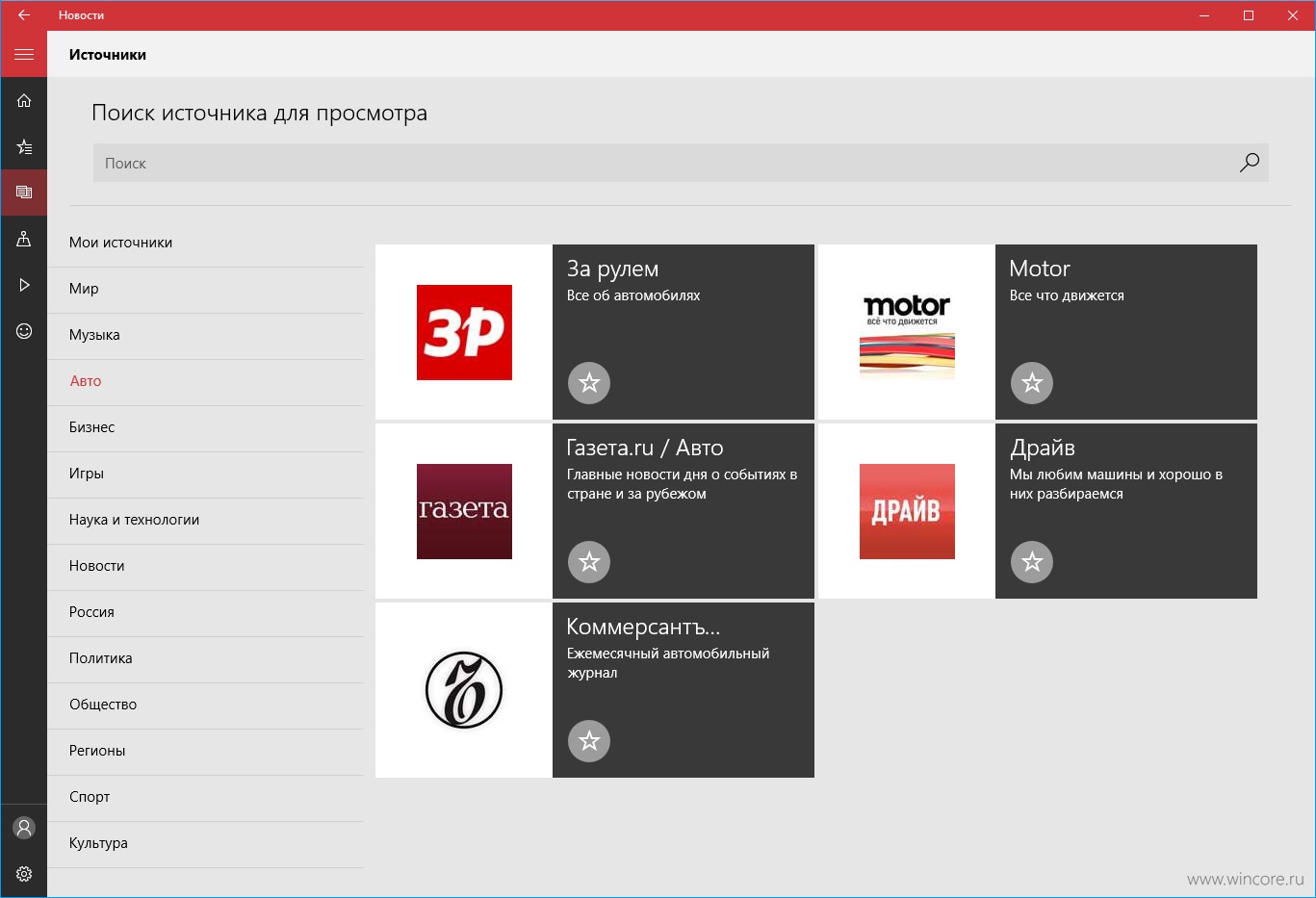Favorite the За рулем source star
Image resolution: width=1316 pixels, height=898 pixels.
[589, 383]
